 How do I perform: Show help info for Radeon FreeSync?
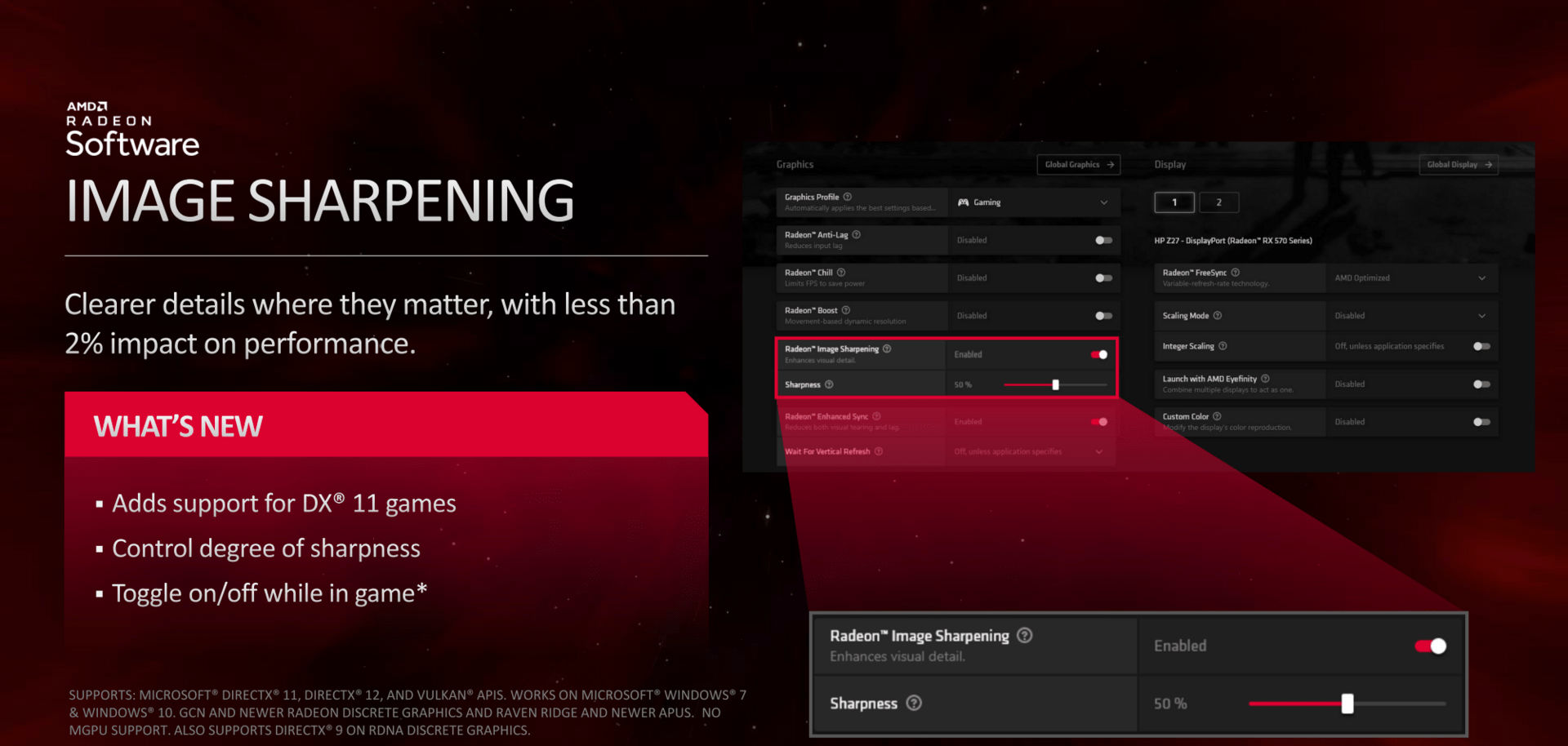point(1236,273)
